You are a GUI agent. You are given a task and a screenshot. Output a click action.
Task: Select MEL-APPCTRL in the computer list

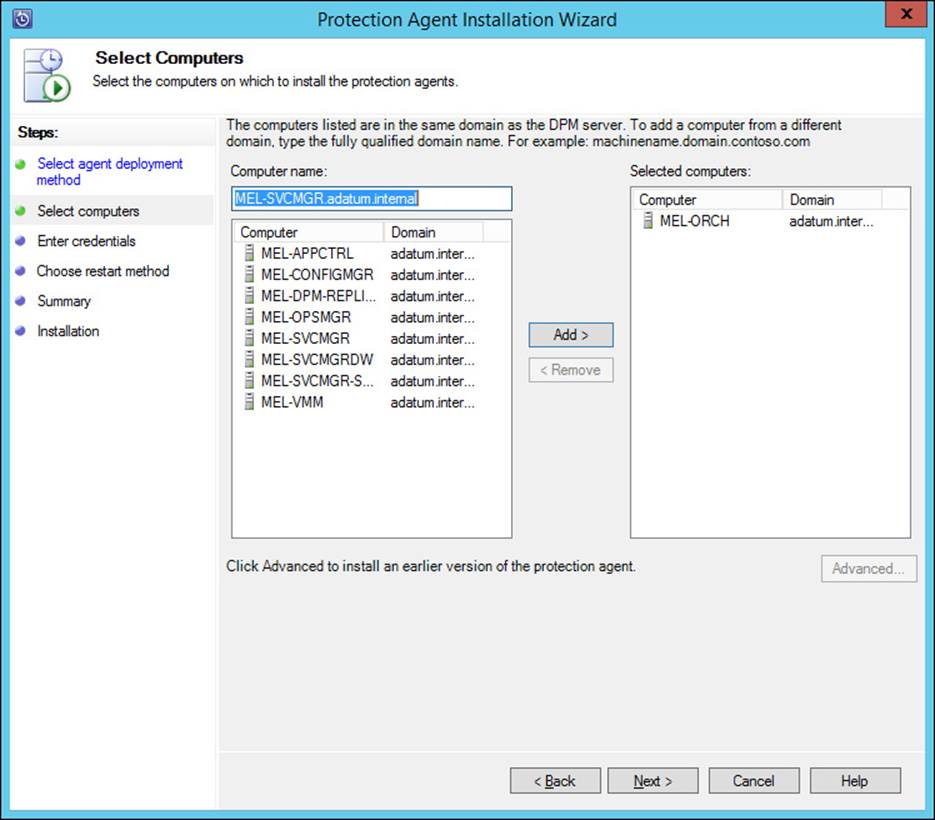307,253
